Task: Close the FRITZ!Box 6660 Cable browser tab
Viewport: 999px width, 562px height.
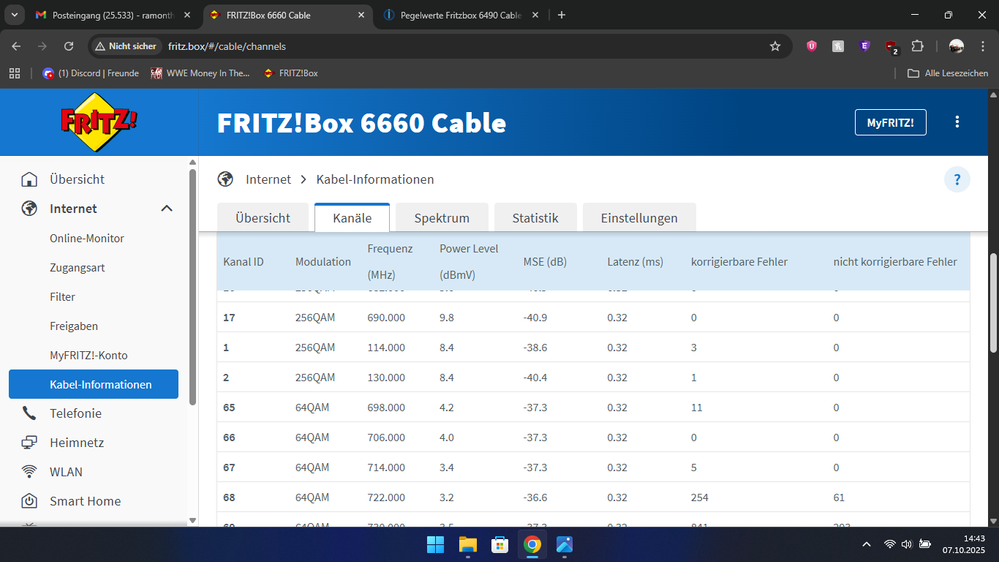Action: [361, 15]
